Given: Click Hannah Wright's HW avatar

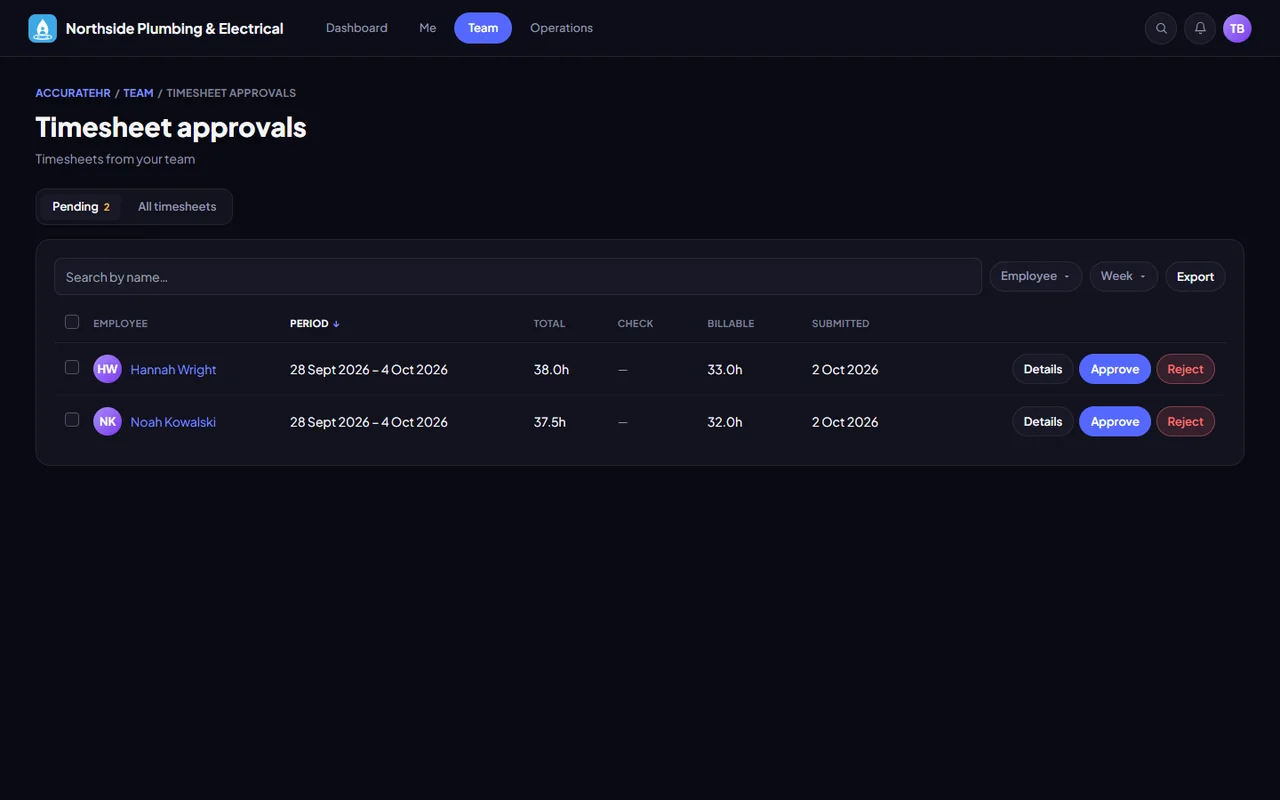Looking at the screenshot, I should [107, 369].
